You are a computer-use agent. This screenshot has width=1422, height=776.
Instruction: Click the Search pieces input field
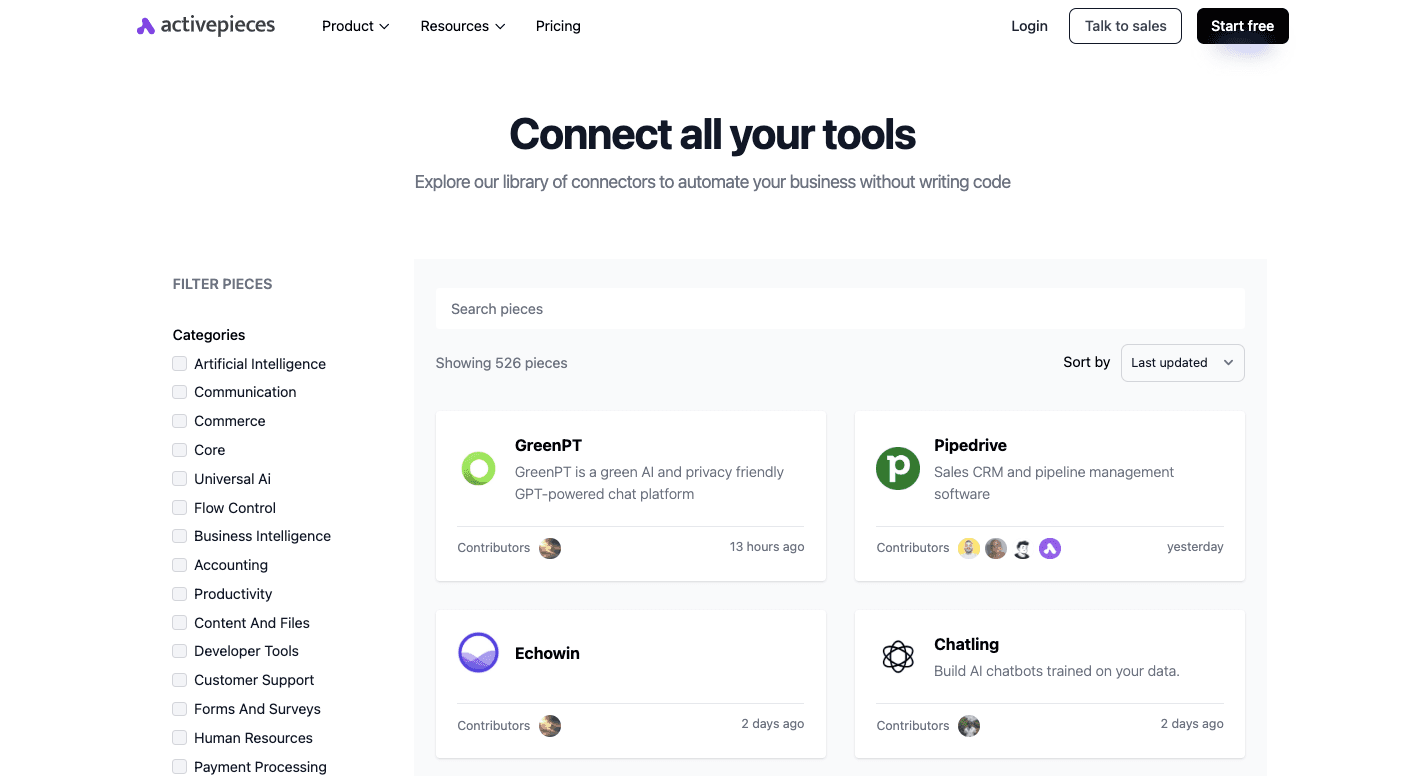click(840, 309)
